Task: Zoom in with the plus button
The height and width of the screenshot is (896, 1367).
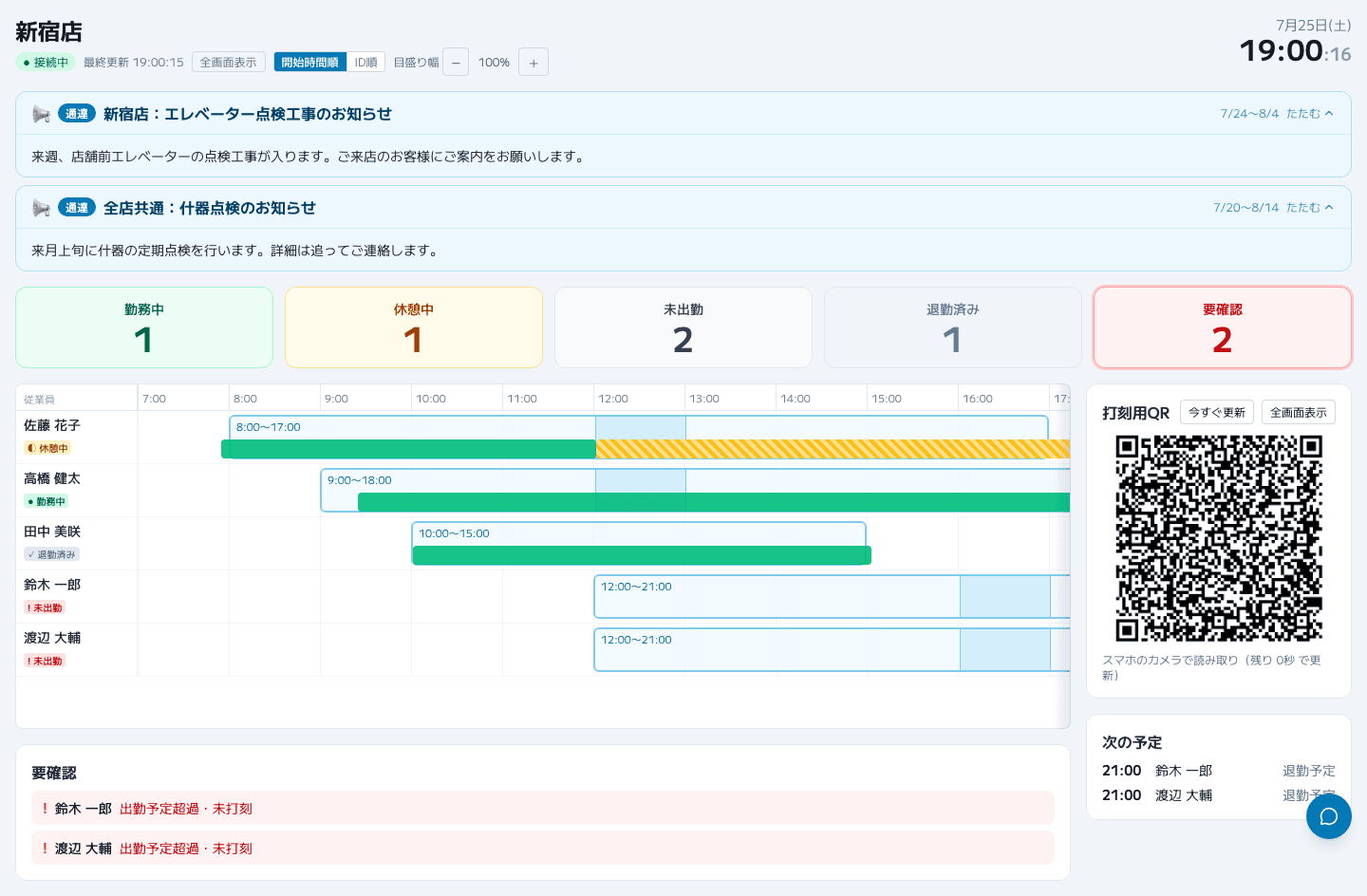Action: pyautogui.click(x=534, y=63)
